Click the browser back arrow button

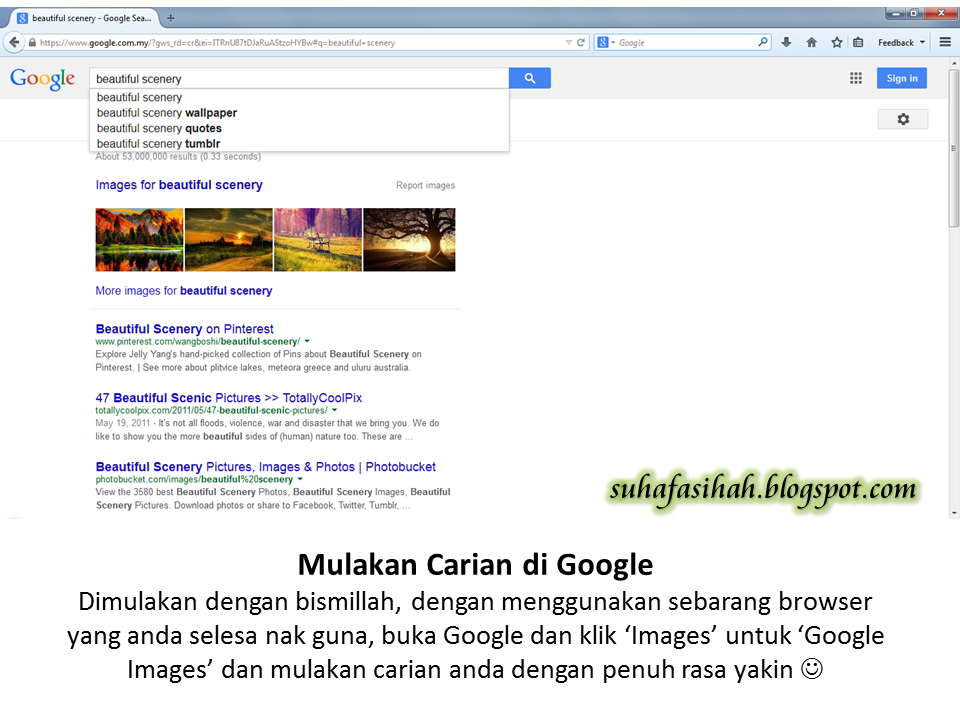click(x=14, y=42)
